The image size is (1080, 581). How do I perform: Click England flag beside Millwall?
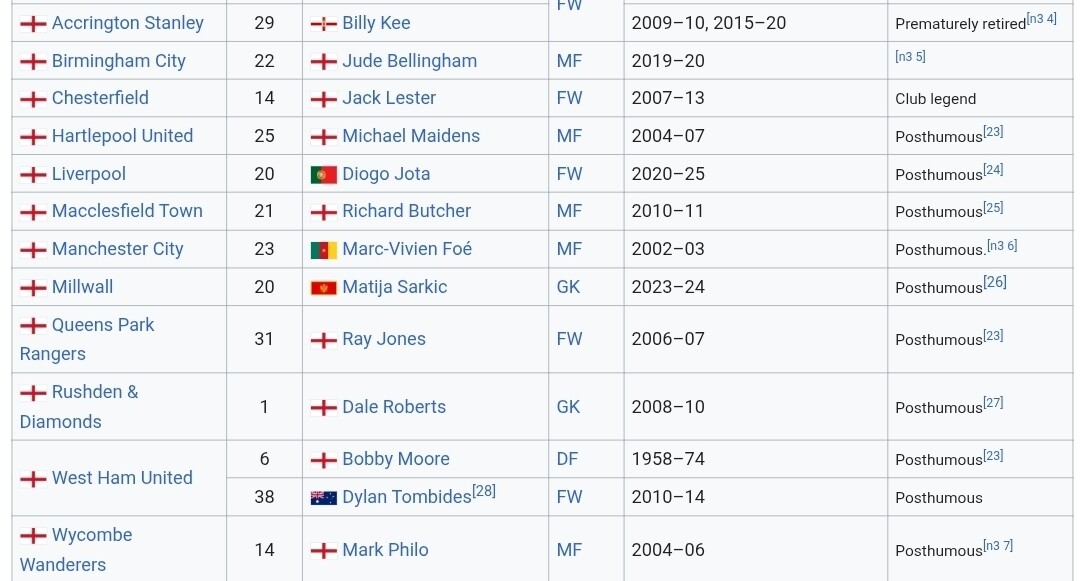point(33,287)
